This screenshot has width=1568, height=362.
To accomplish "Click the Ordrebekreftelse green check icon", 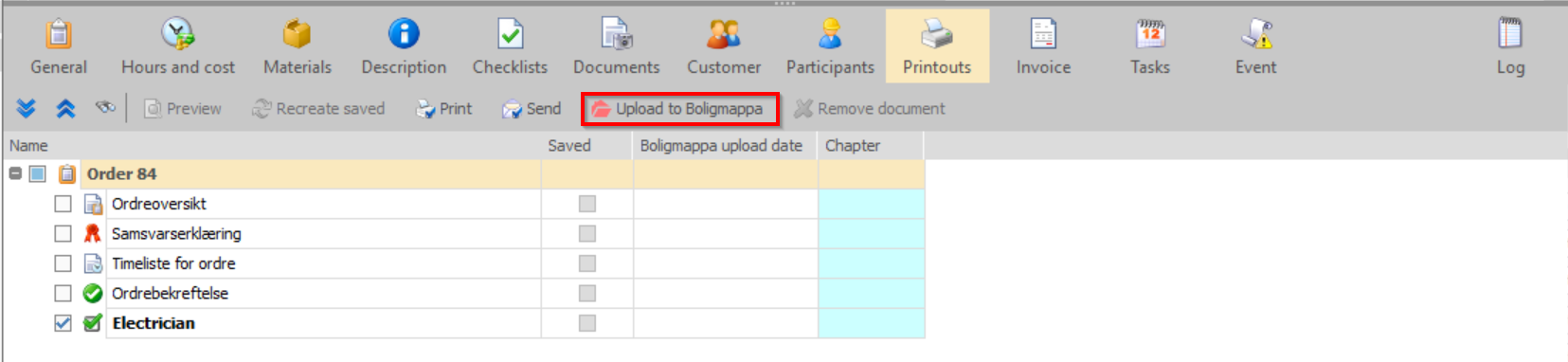I will click(93, 293).
